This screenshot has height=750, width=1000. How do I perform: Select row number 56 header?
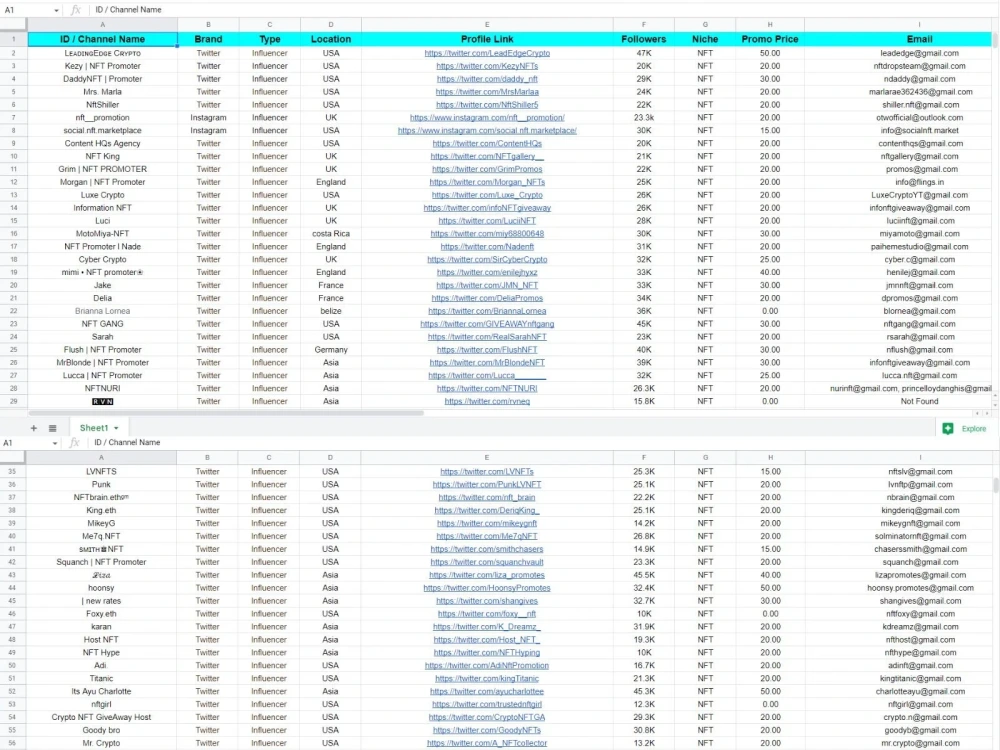12,743
